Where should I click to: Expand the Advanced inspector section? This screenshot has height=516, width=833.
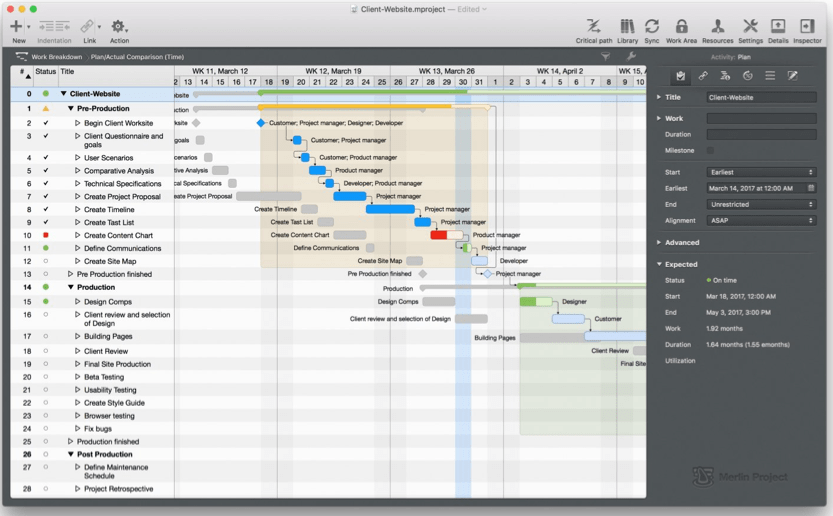pyautogui.click(x=659, y=242)
